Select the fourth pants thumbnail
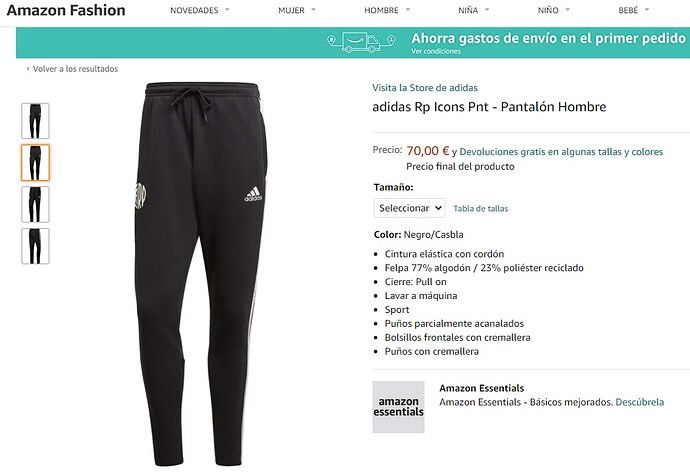Image resolution: width=690 pixels, height=476 pixels. [35, 246]
